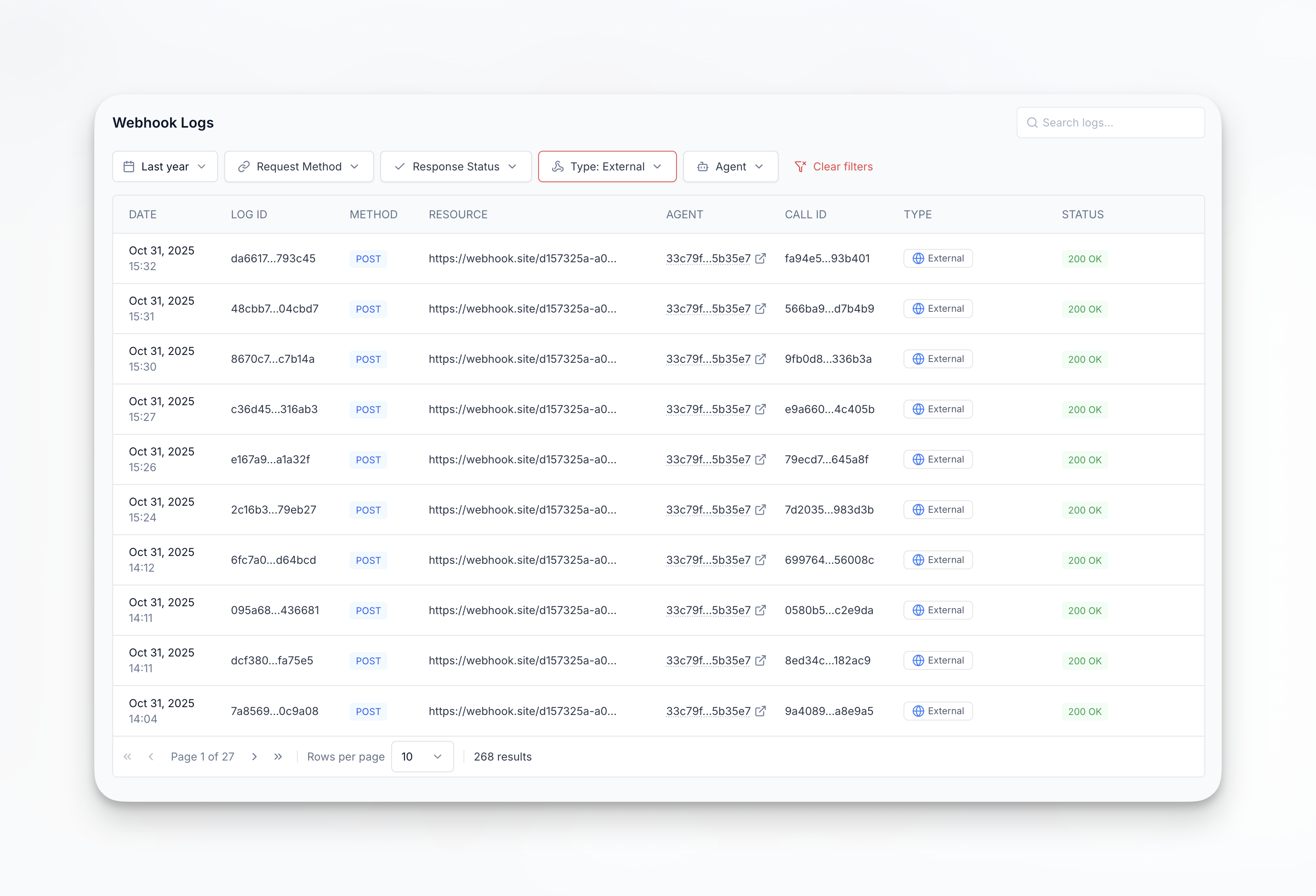Open the agent link icon in the 15:27 row
This screenshot has height=896, width=1316.
coord(761,409)
